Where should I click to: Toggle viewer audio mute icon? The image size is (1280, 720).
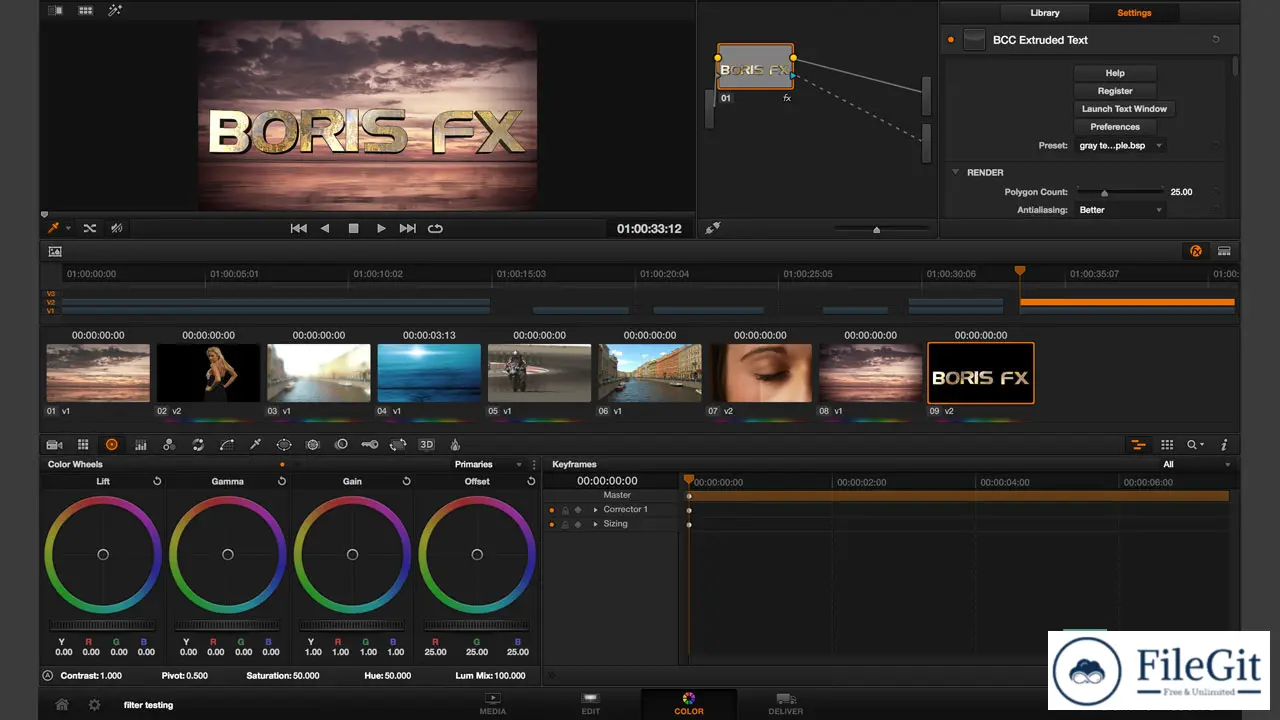(117, 228)
